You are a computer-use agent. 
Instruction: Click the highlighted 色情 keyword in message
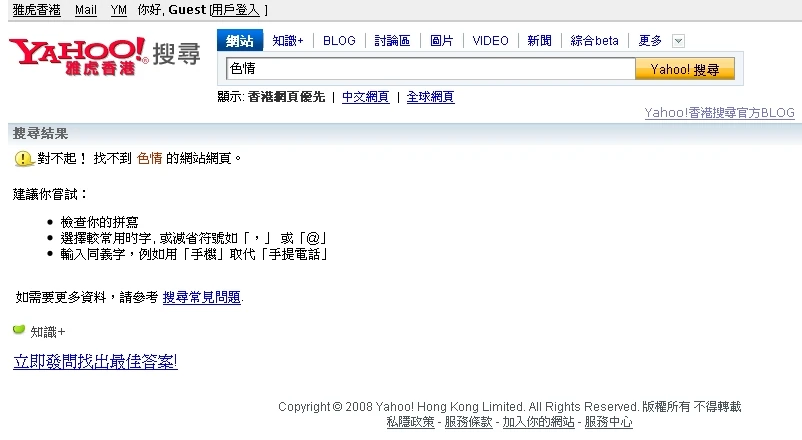pyautogui.click(x=149, y=159)
